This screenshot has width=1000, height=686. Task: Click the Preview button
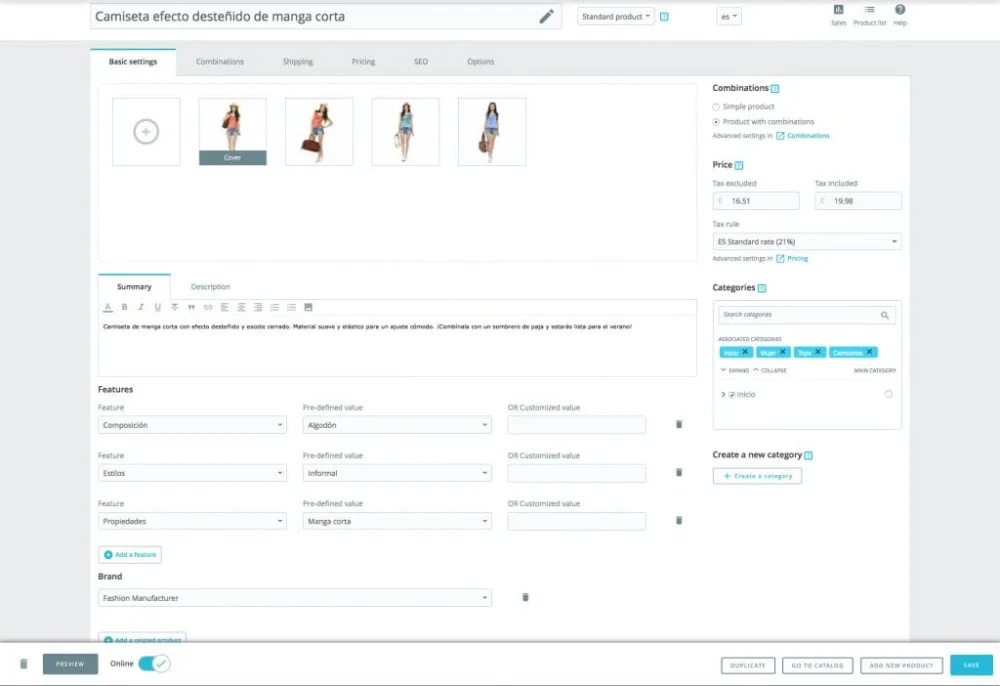click(70, 664)
